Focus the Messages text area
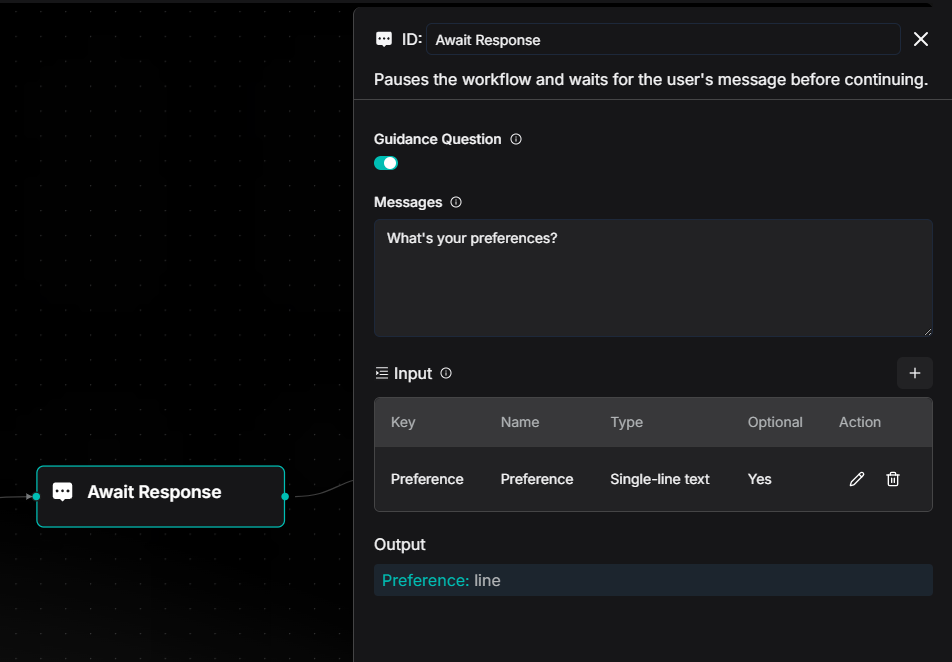This screenshot has width=952, height=662. click(652, 278)
